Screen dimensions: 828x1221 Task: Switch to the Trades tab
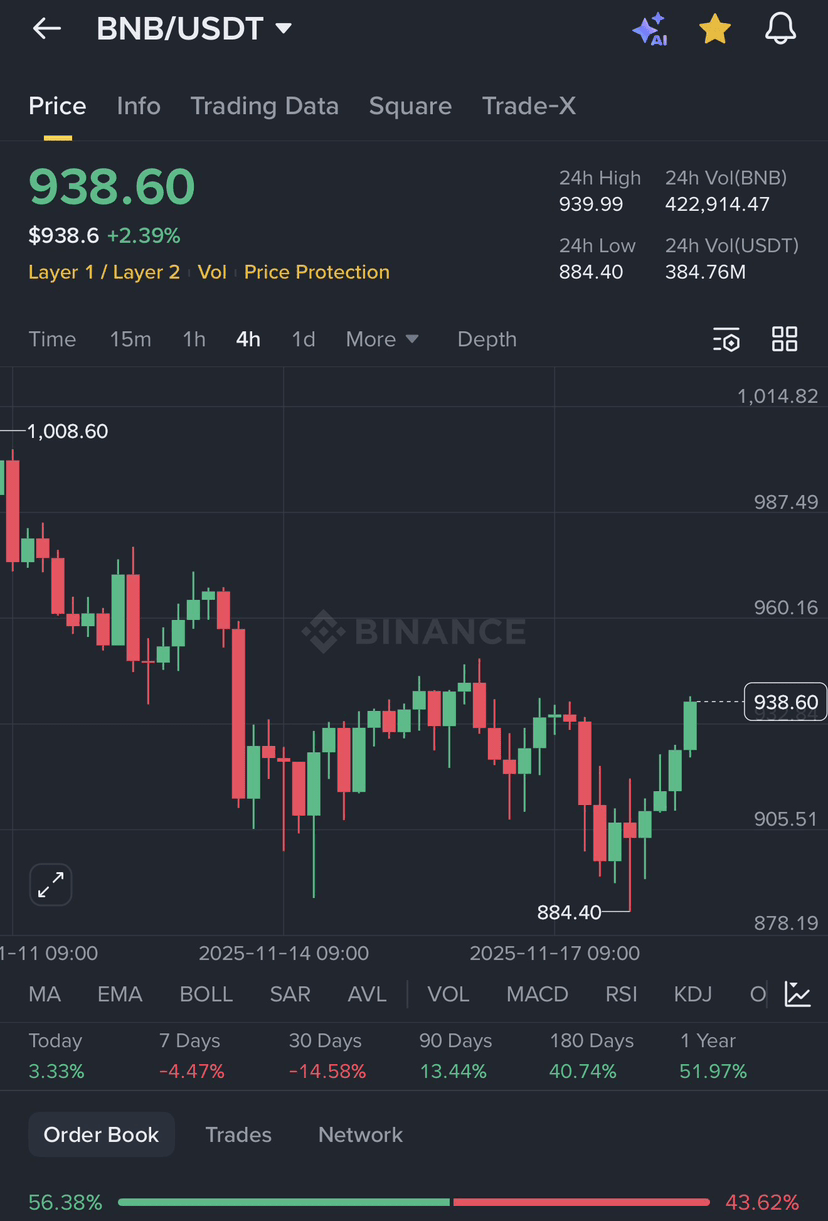click(x=238, y=1135)
